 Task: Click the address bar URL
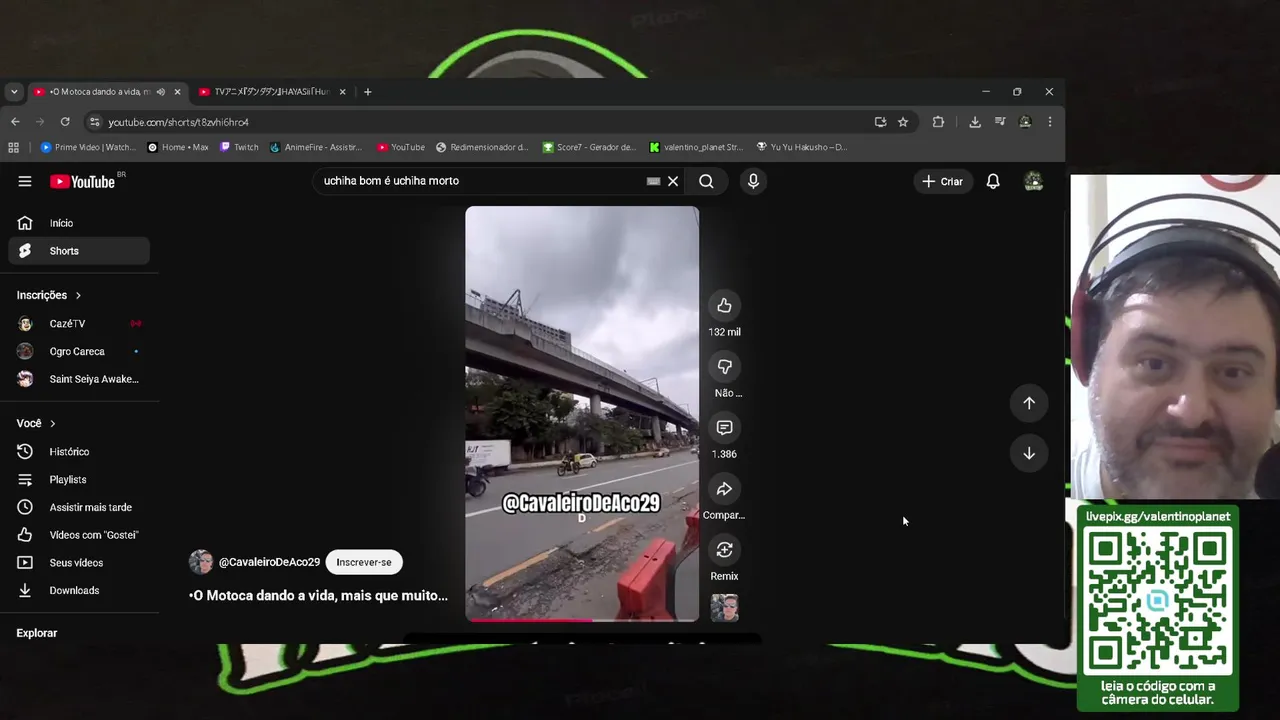pos(179,122)
